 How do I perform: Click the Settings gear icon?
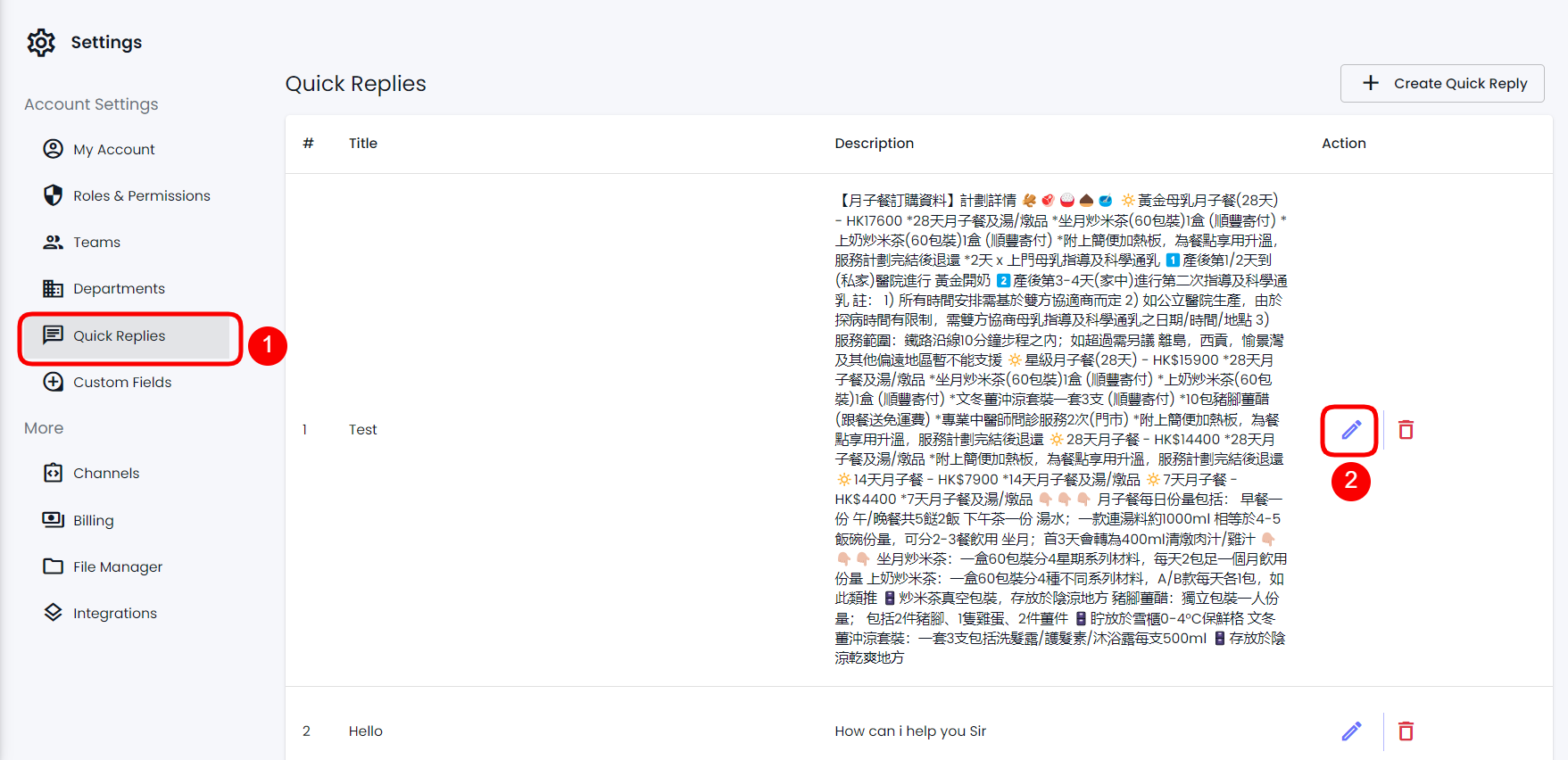pos(41,42)
